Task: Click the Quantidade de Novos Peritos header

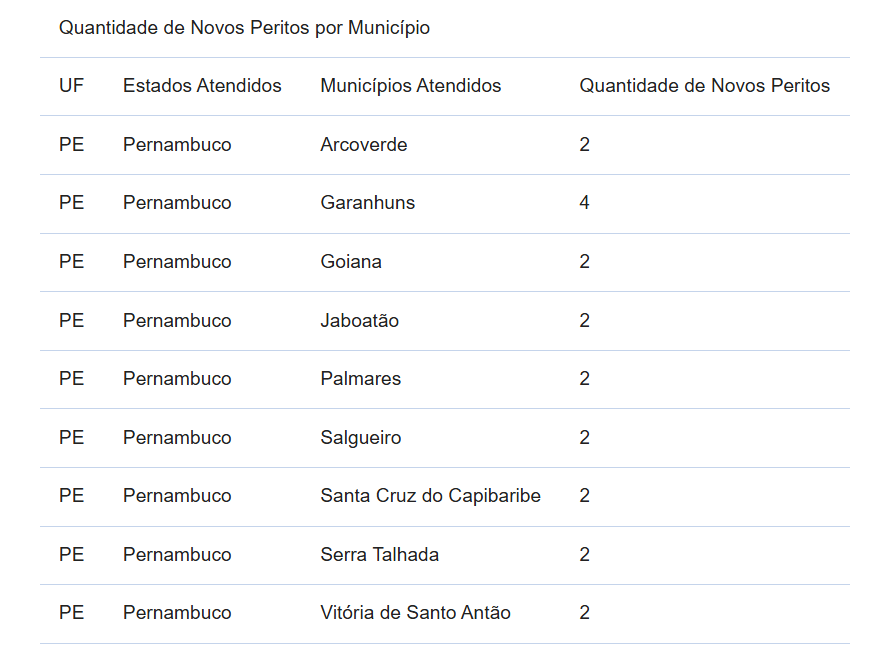Action: pos(704,86)
